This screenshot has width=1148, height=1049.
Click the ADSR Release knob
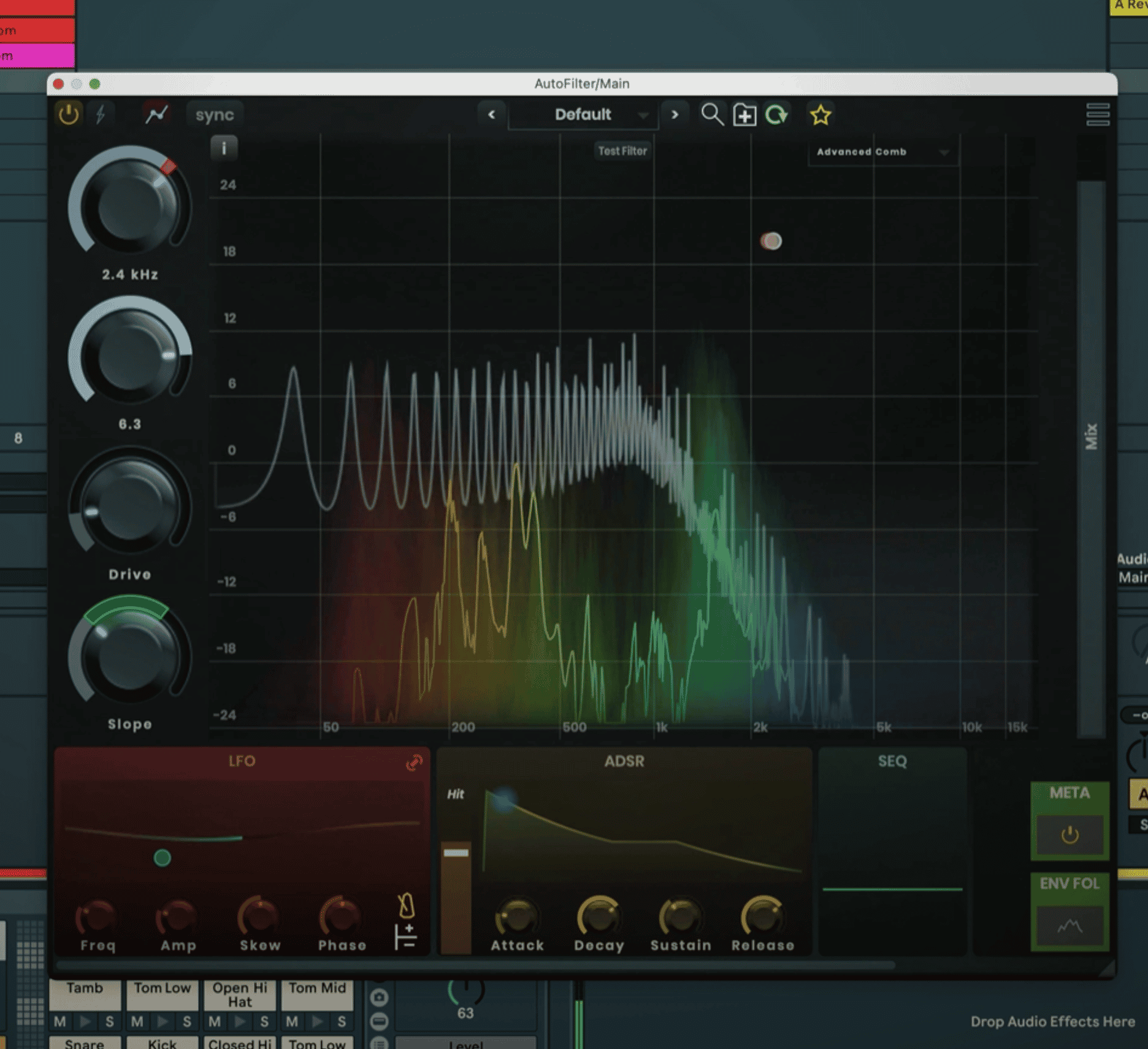point(762,917)
